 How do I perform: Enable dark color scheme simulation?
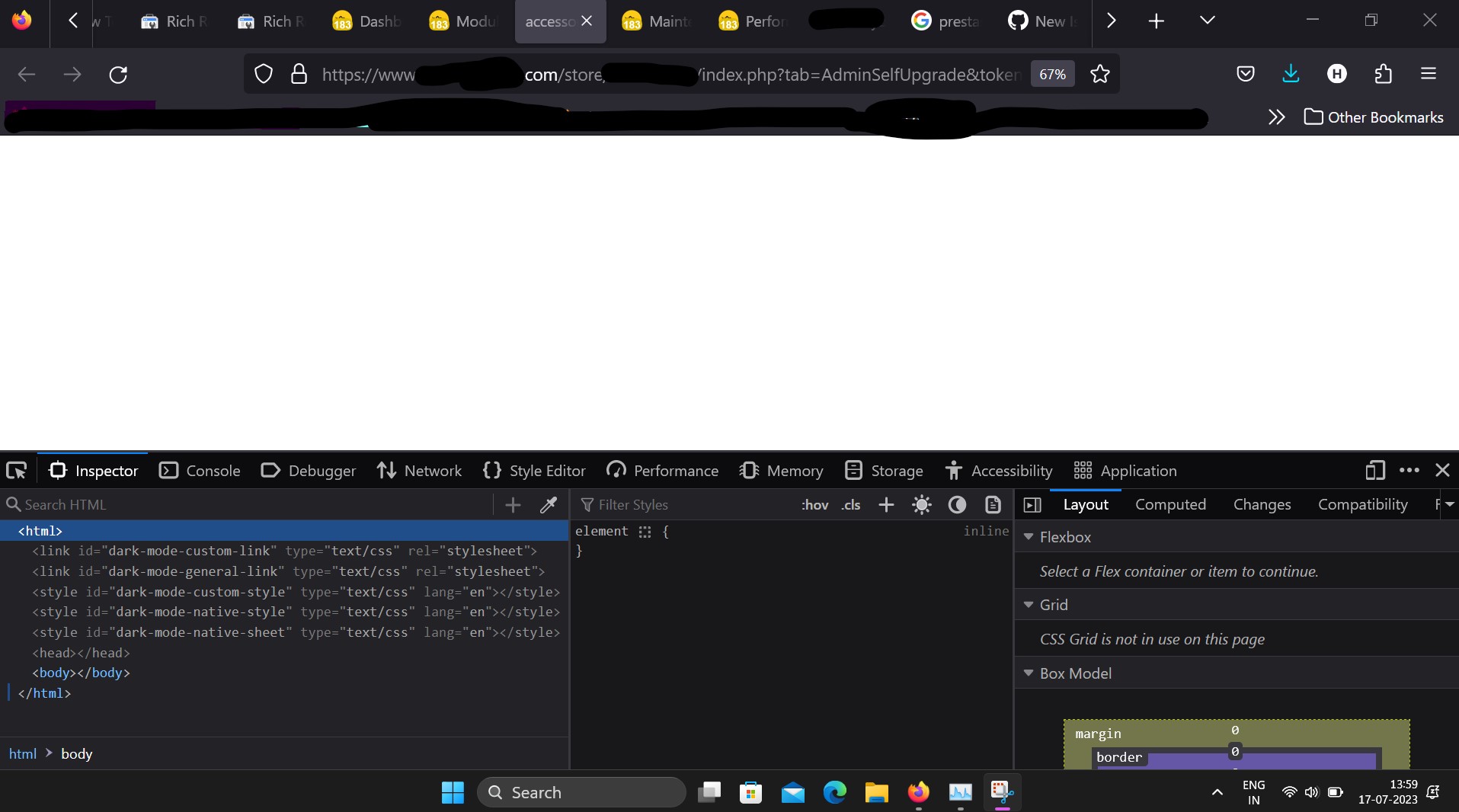pyautogui.click(x=956, y=505)
